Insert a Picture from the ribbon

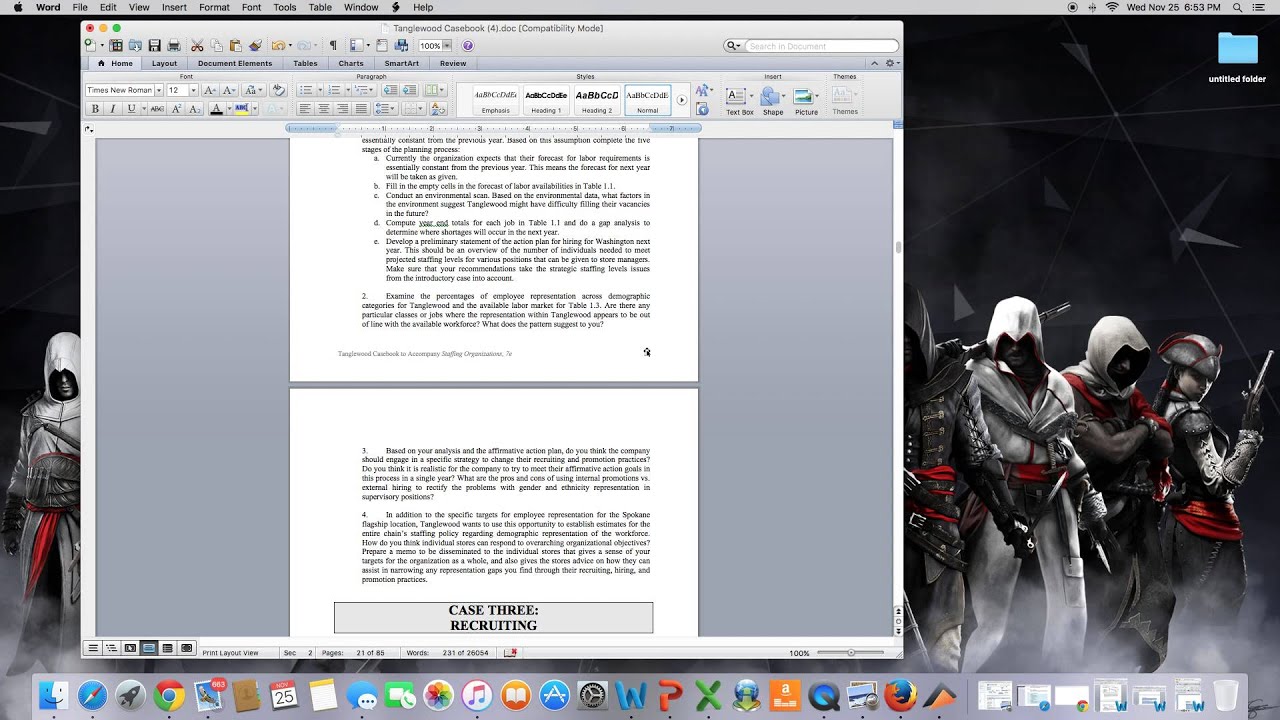[806, 100]
